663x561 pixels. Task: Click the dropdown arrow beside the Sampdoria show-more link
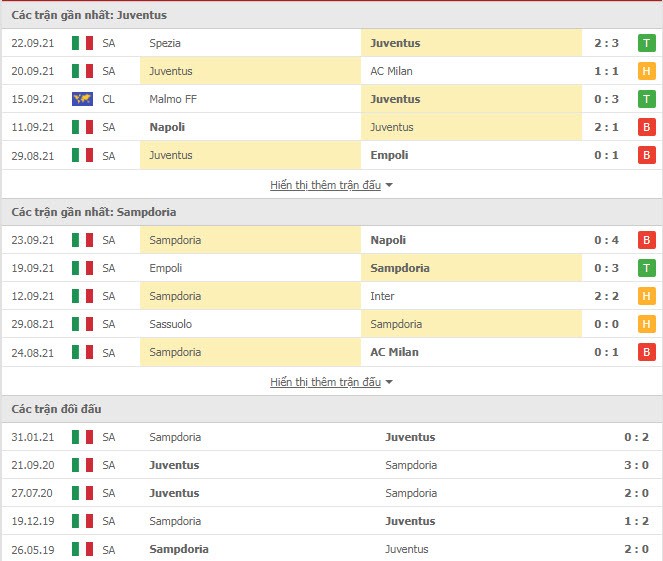coord(389,382)
